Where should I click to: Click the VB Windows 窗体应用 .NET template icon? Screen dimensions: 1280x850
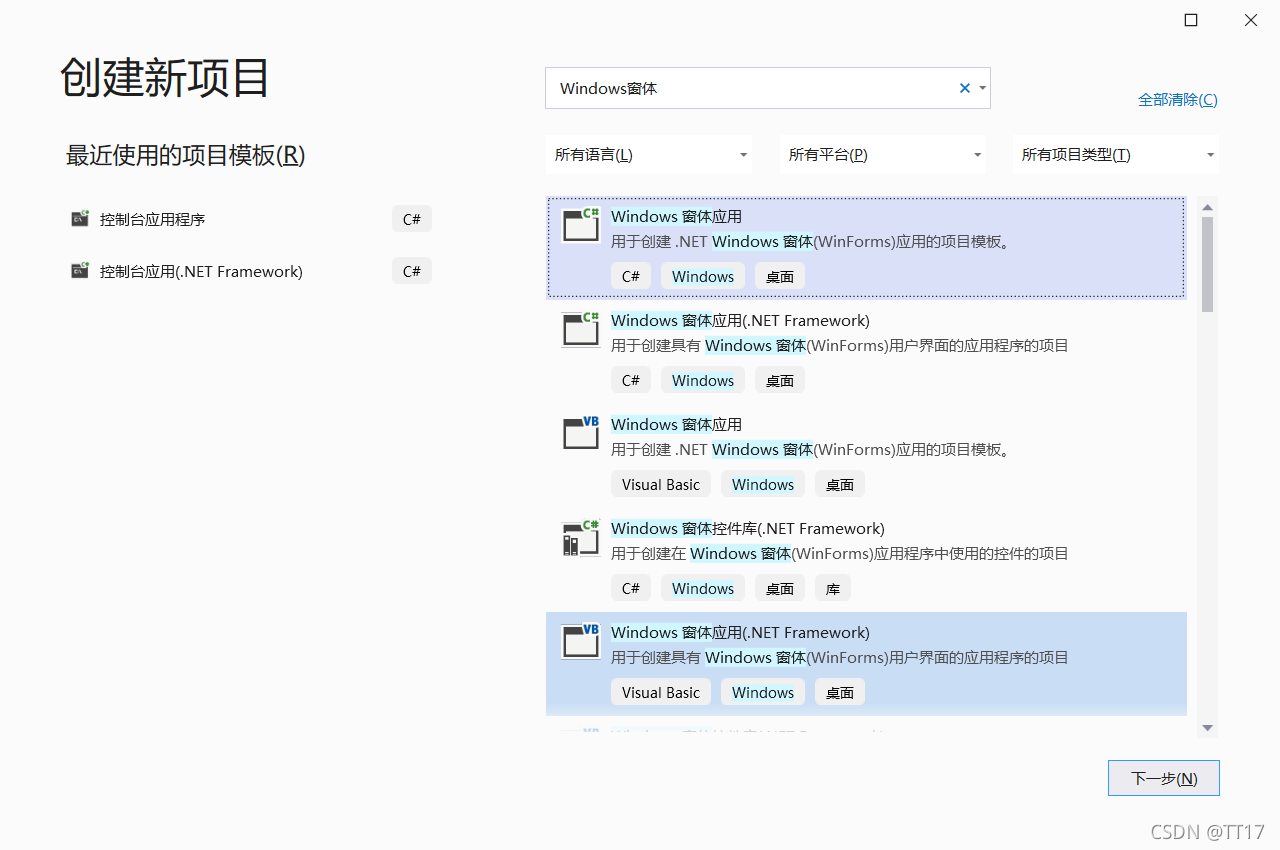tap(580, 432)
